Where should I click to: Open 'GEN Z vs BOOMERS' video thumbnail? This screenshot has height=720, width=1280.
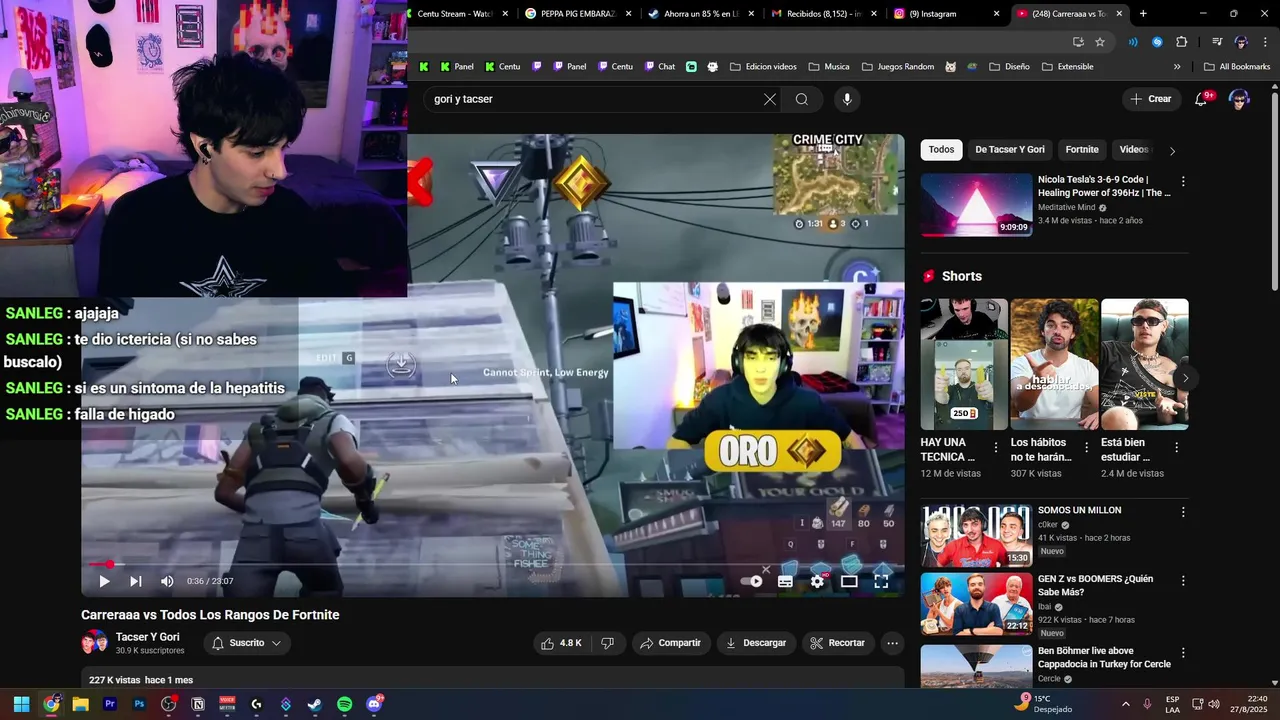[x=977, y=604]
